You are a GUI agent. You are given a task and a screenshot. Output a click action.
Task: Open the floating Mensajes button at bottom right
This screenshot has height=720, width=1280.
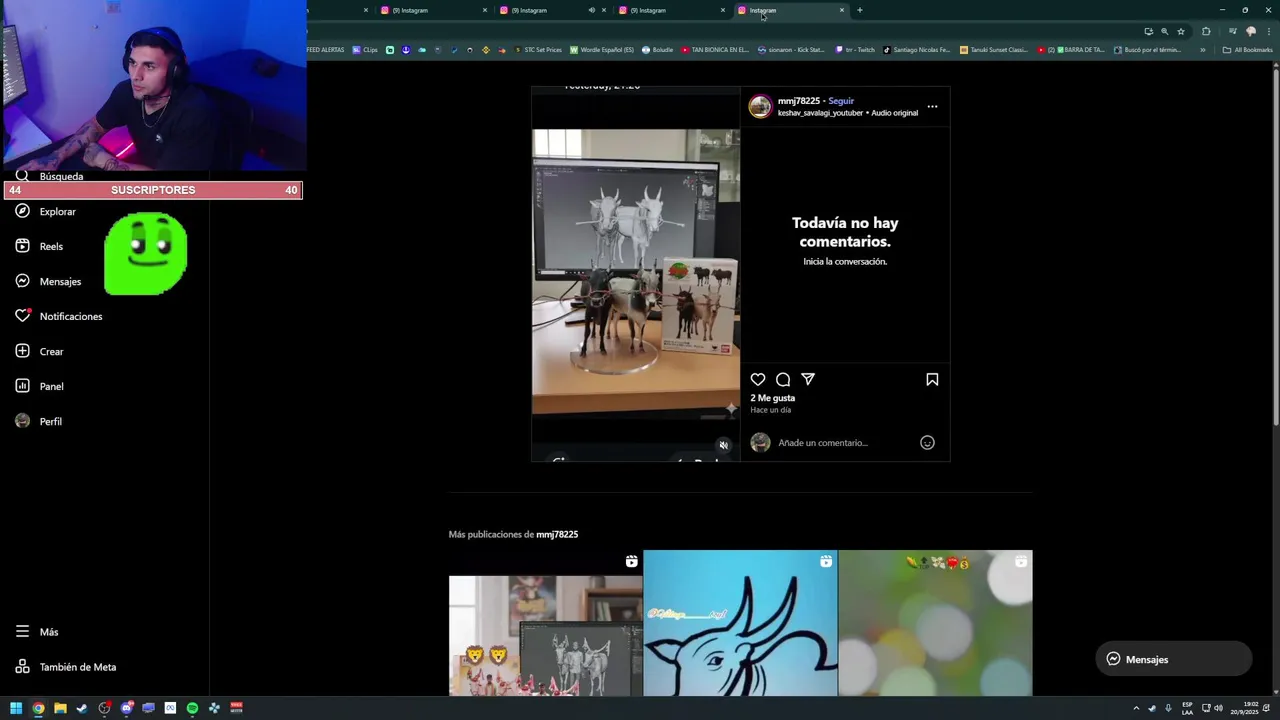tap(1174, 659)
